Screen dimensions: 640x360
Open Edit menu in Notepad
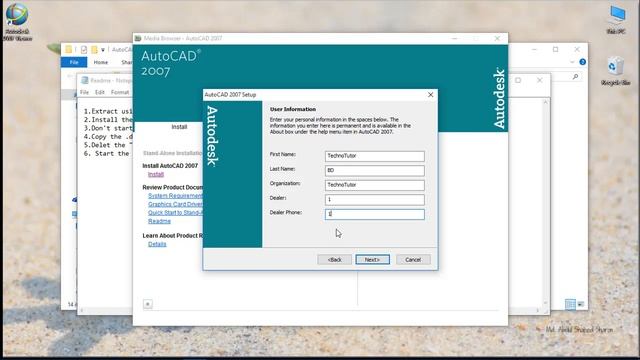[100, 92]
